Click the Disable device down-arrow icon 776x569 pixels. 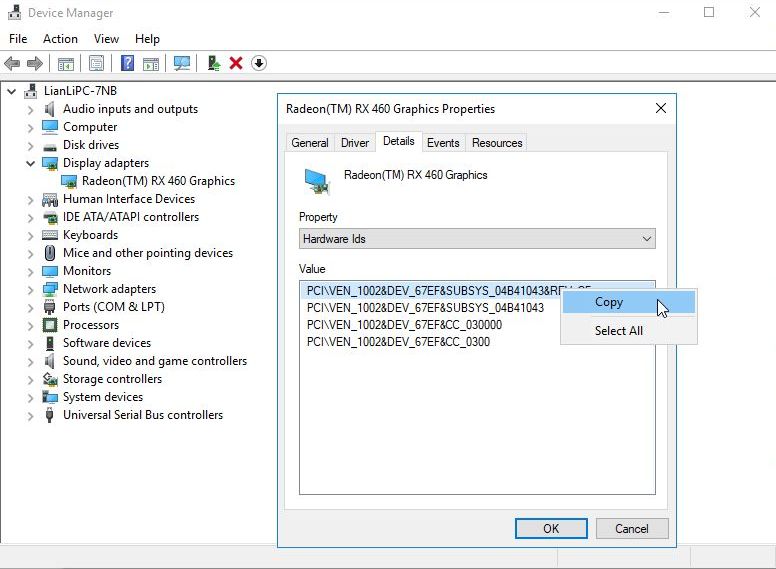(258, 63)
